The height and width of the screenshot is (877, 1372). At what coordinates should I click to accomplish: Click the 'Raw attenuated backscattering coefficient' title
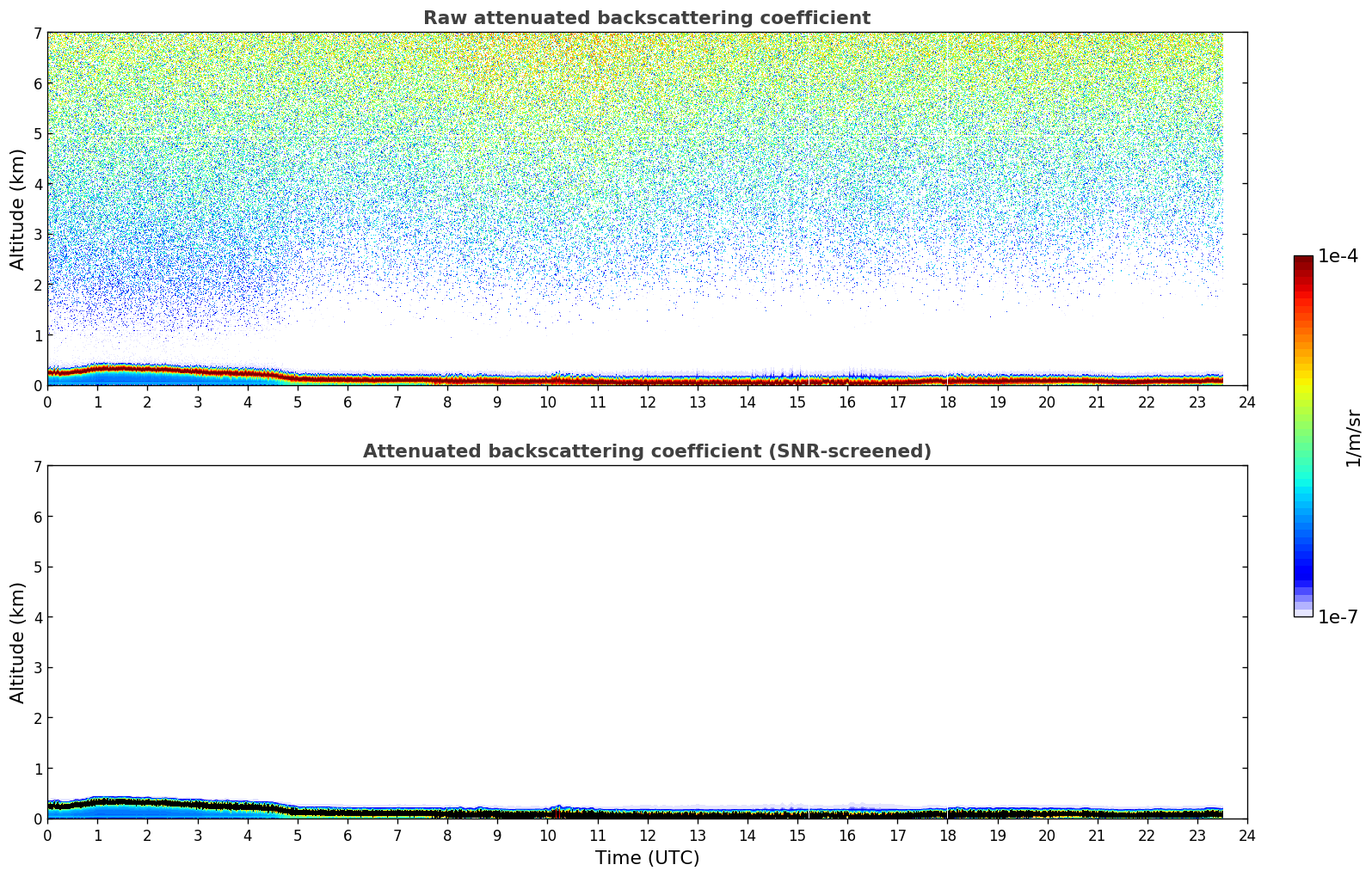647,18
